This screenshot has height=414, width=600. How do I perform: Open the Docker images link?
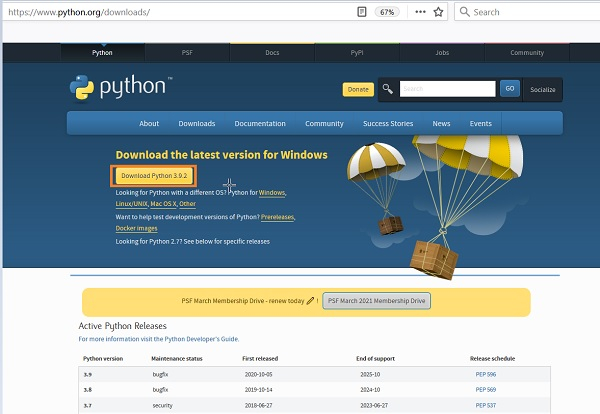tap(137, 228)
